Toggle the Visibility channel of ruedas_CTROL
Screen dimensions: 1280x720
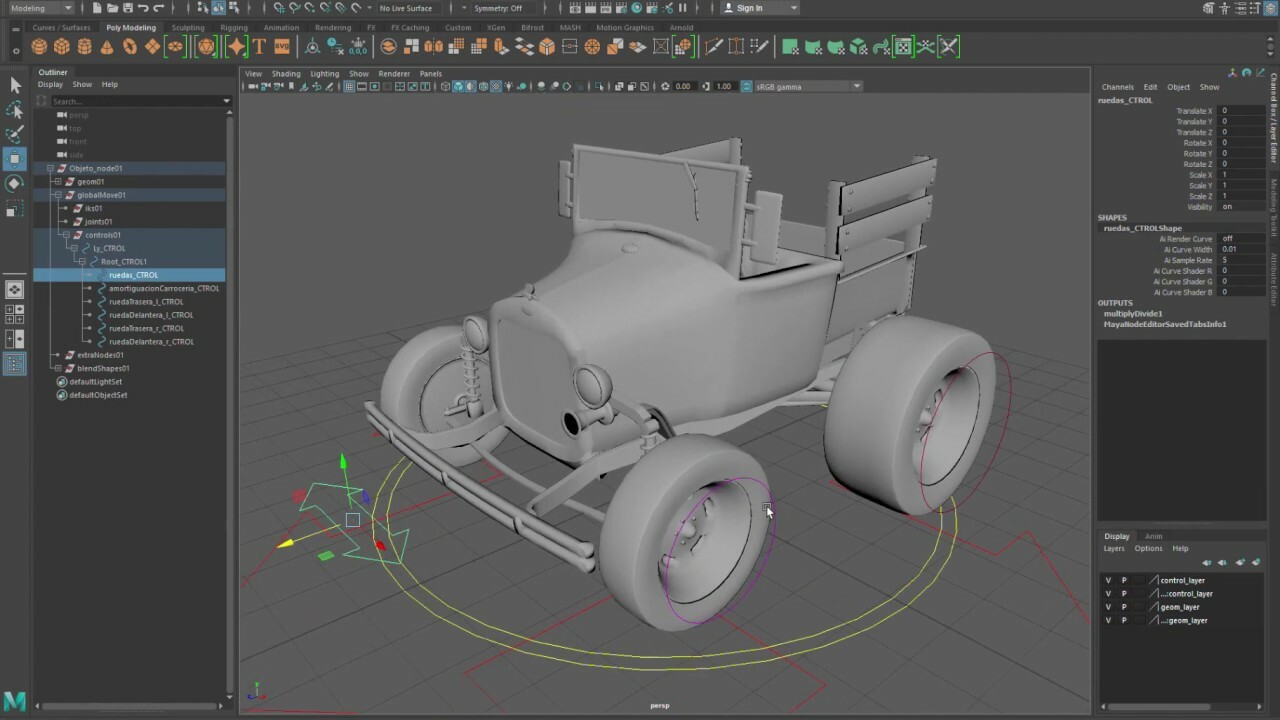(1229, 207)
